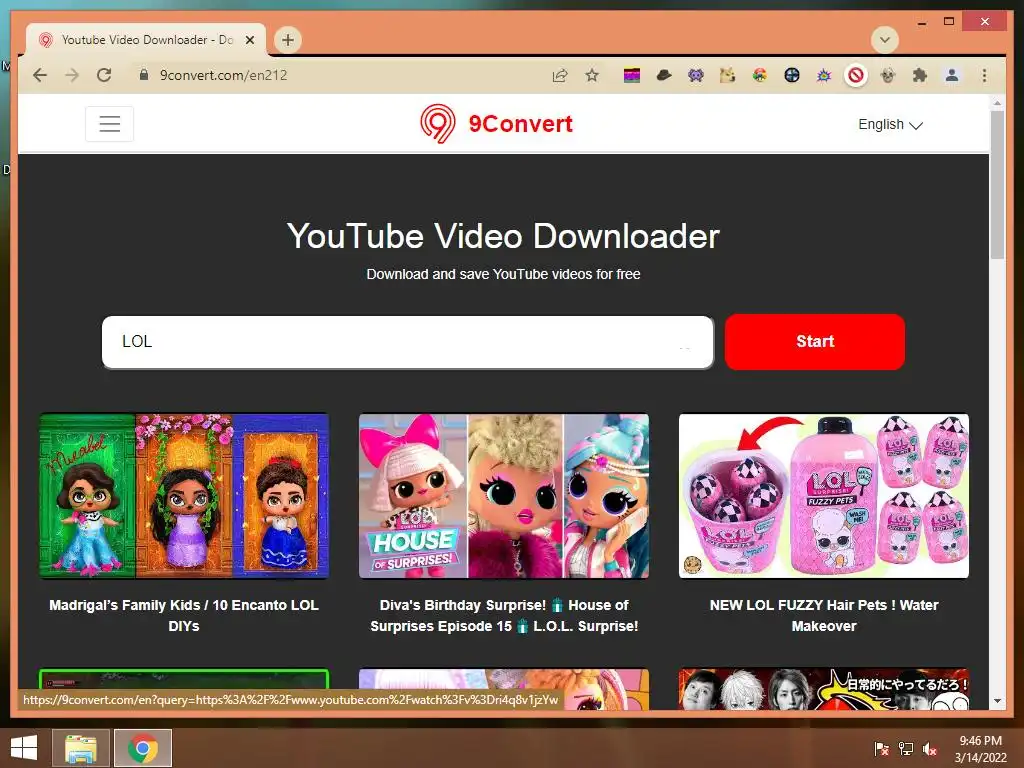Click NEW LOL FUZZY Hair Pets title
1024x768 pixels.
[x=824, y=615]
